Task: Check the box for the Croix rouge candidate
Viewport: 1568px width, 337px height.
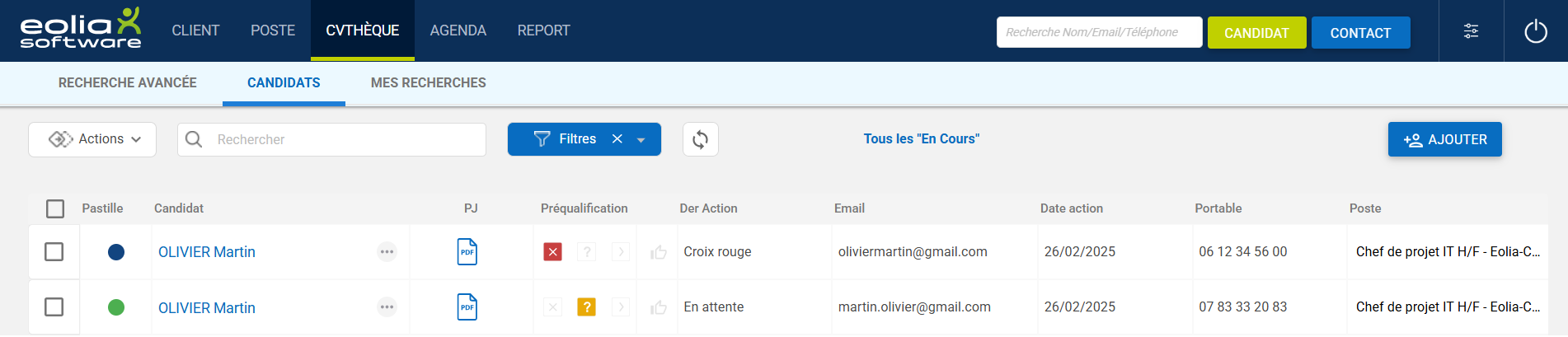Action: (54, 252)
